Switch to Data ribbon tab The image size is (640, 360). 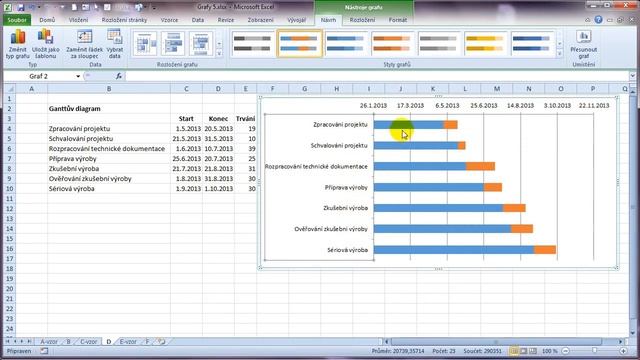[x=198, y=20]
